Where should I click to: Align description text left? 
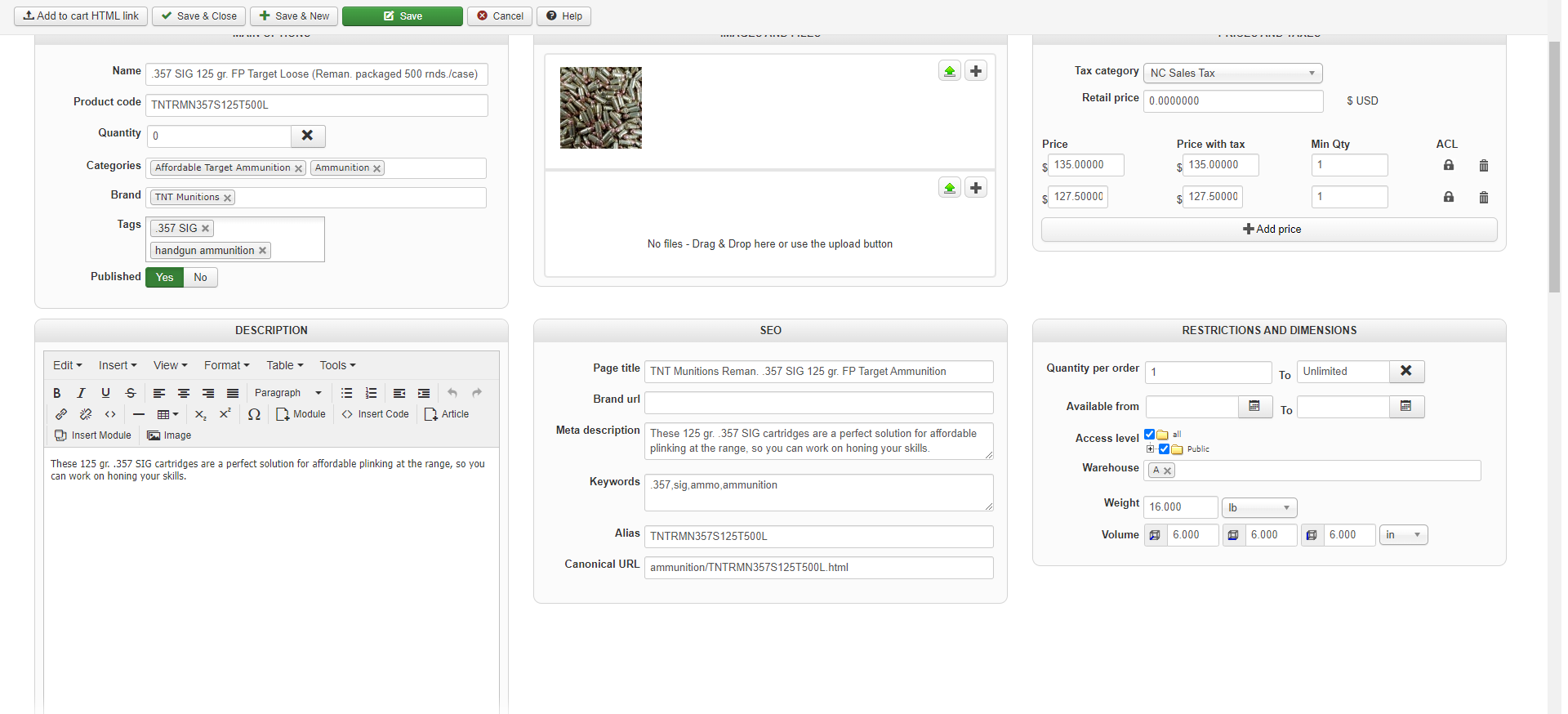(x=159, y=393)
